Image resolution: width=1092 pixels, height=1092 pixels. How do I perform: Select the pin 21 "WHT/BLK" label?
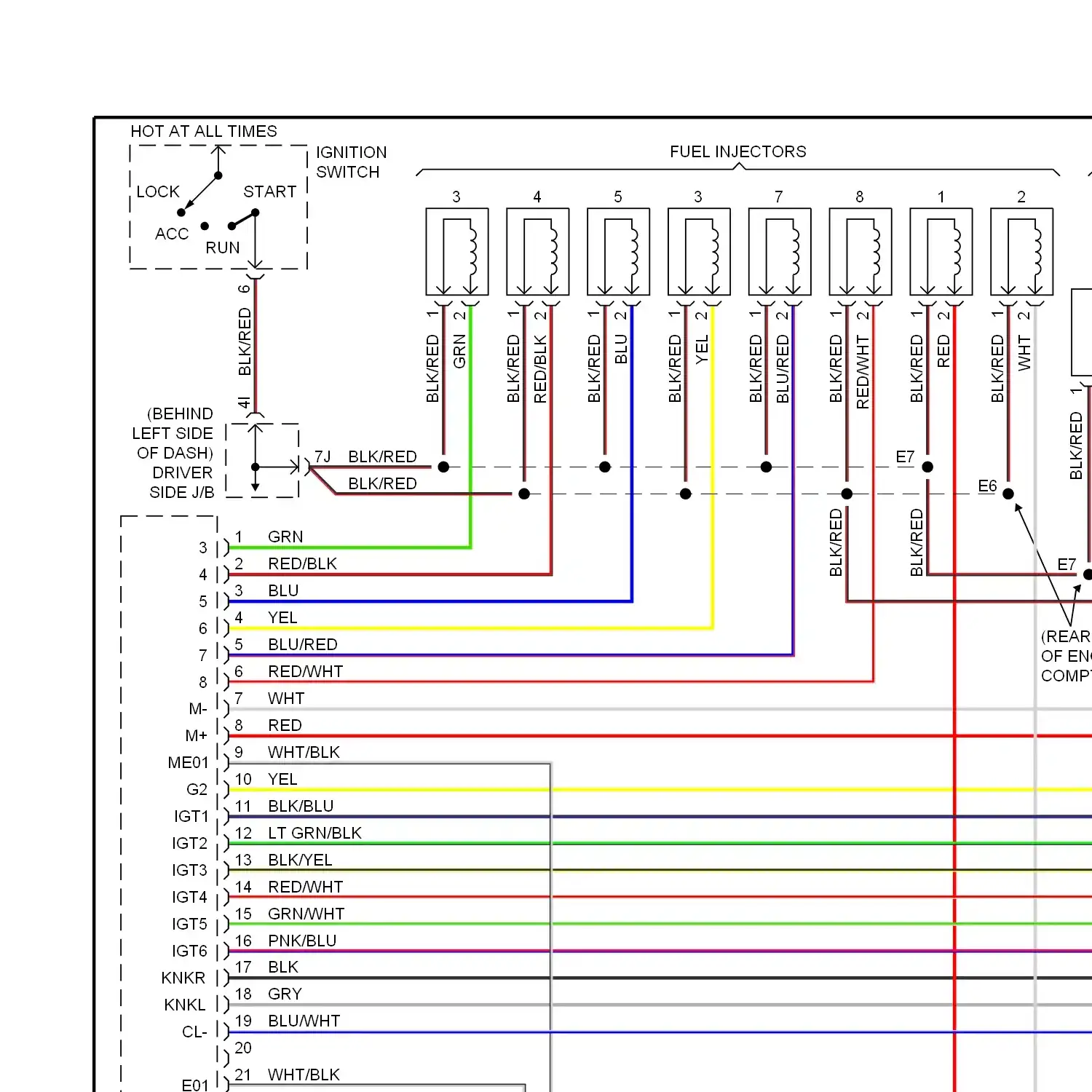[x=304, y=1075]
